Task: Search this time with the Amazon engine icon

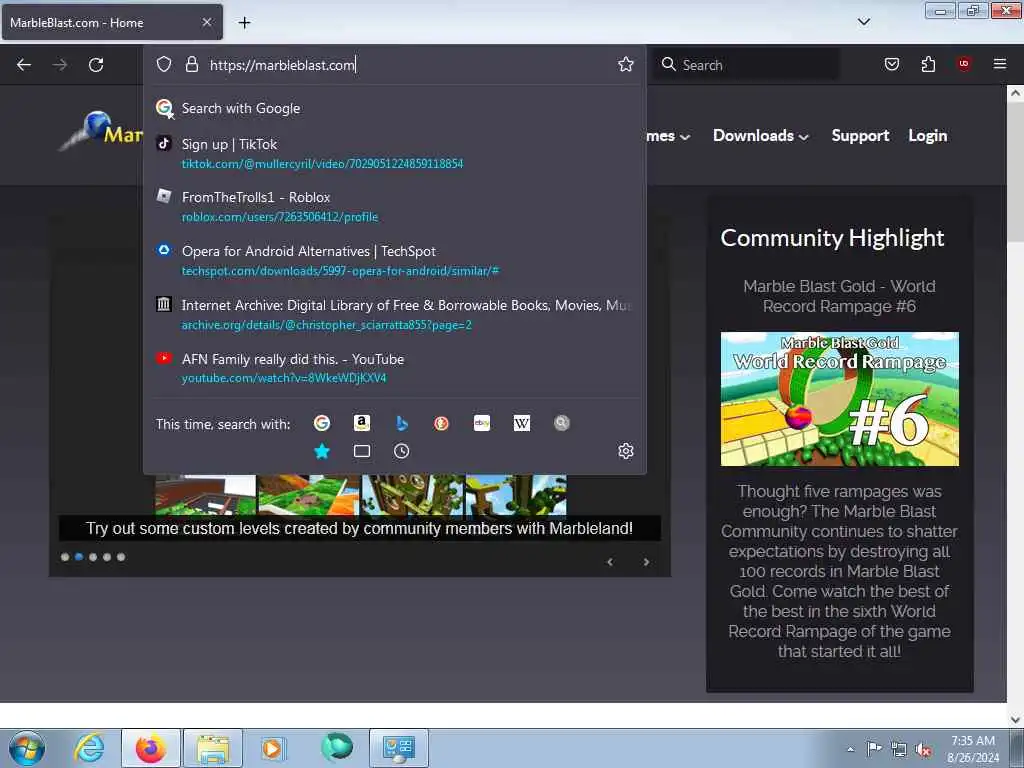Action: (x=362, y=423)
